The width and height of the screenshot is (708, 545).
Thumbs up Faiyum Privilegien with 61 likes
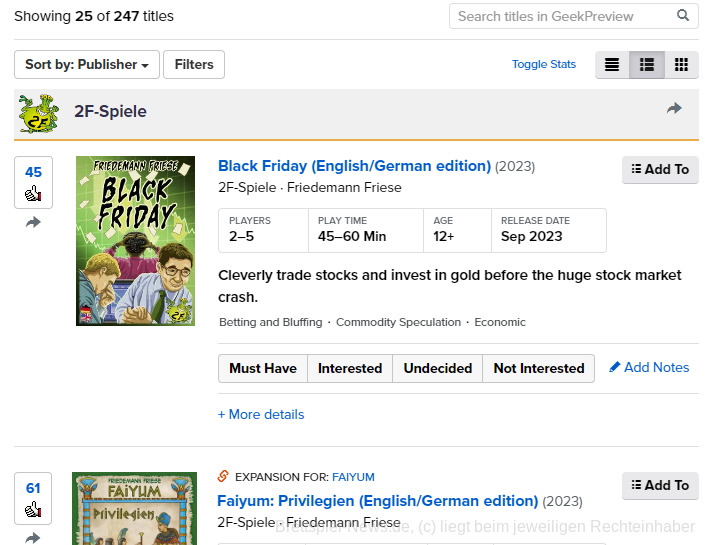point(33,498)
